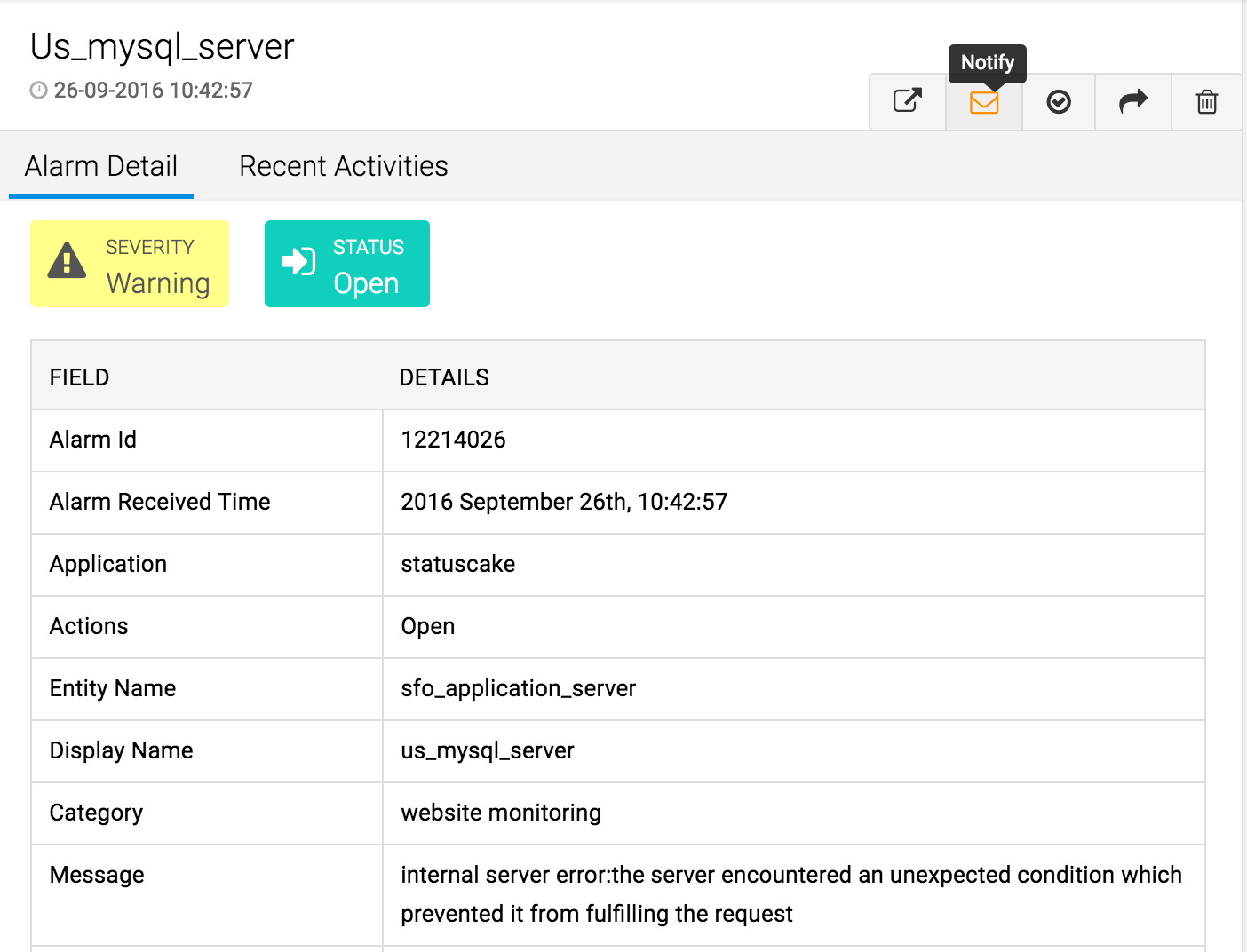Select the sfo_application_server entity name

point(518,688)
